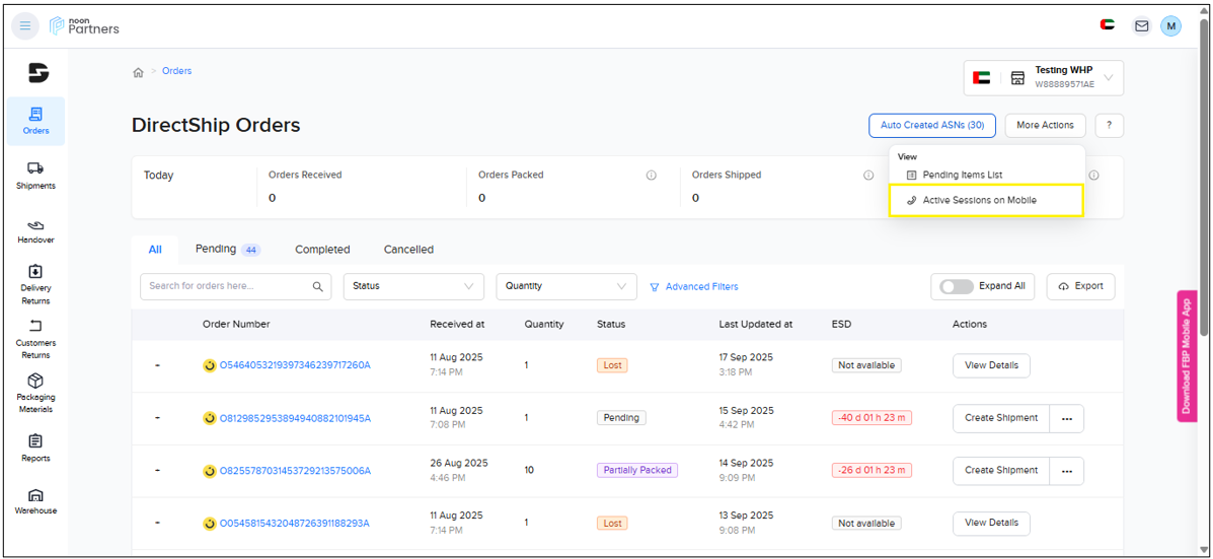Expand the Status filter dropdown
The height and width of the screenshot is (559, 1213).
413,286
